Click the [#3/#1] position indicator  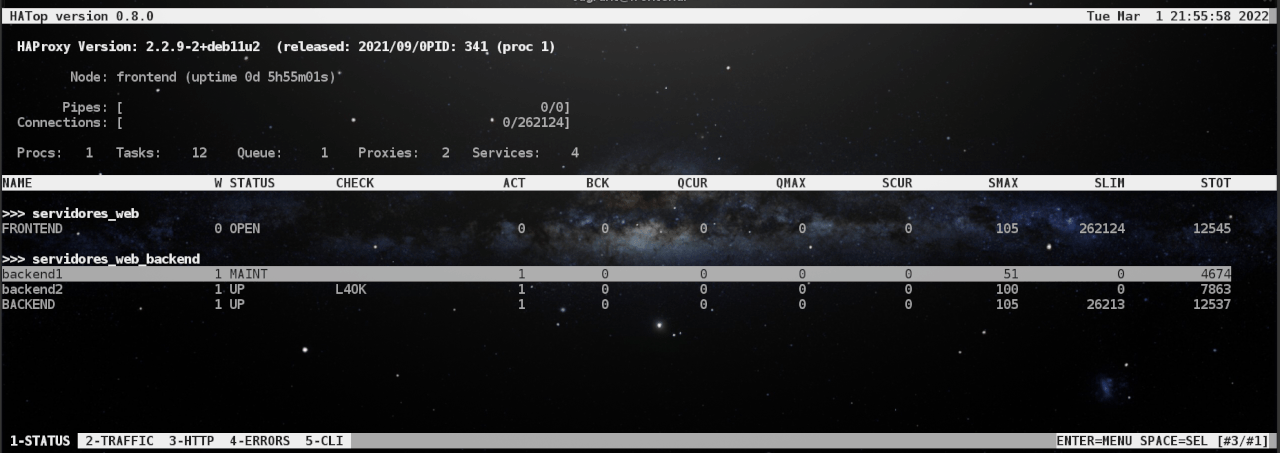click(x=1245, y=441)
